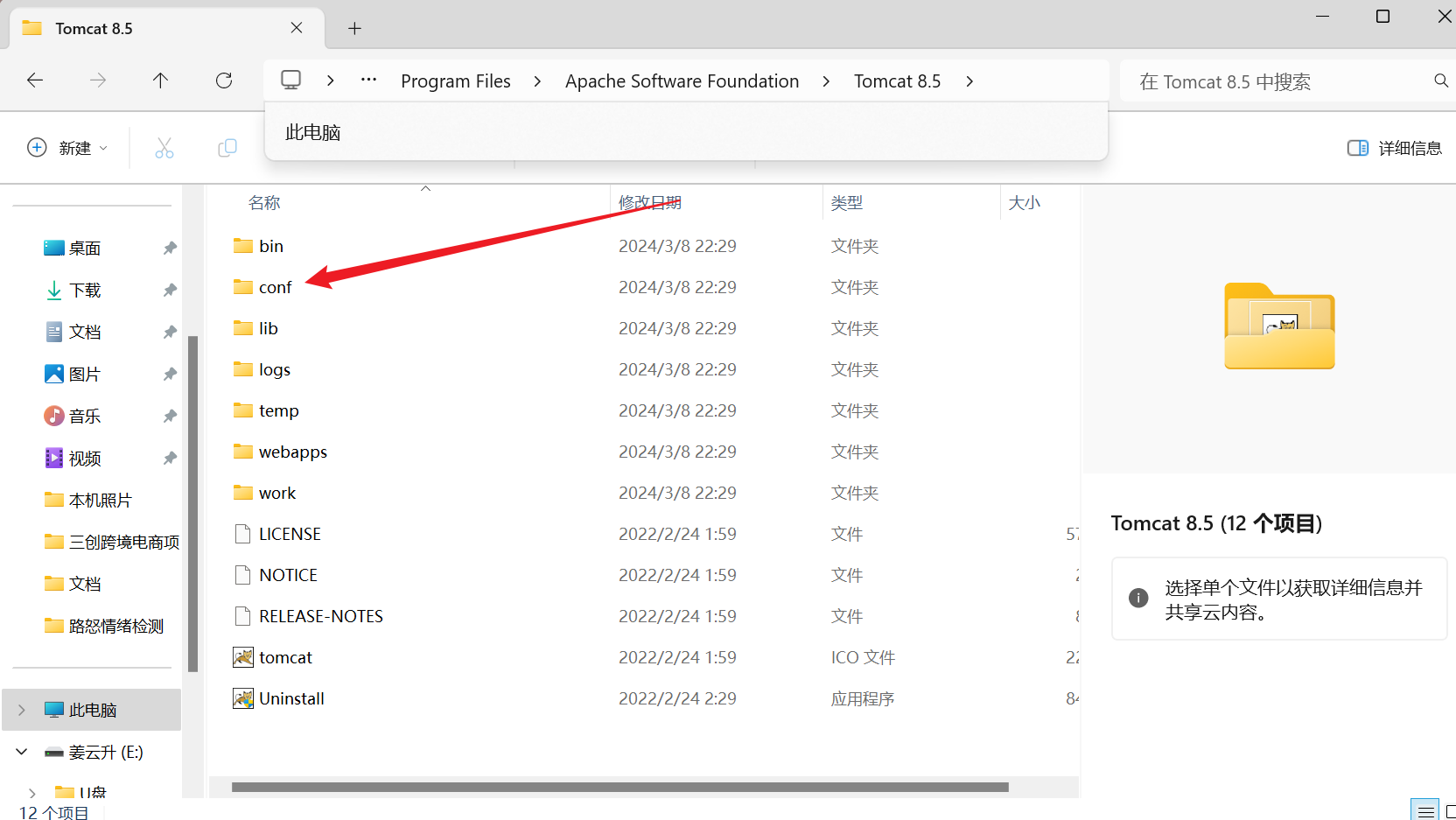Select the tomcat ICO file icon
This screenshot has height=820, width=1456.
[243, 656]
